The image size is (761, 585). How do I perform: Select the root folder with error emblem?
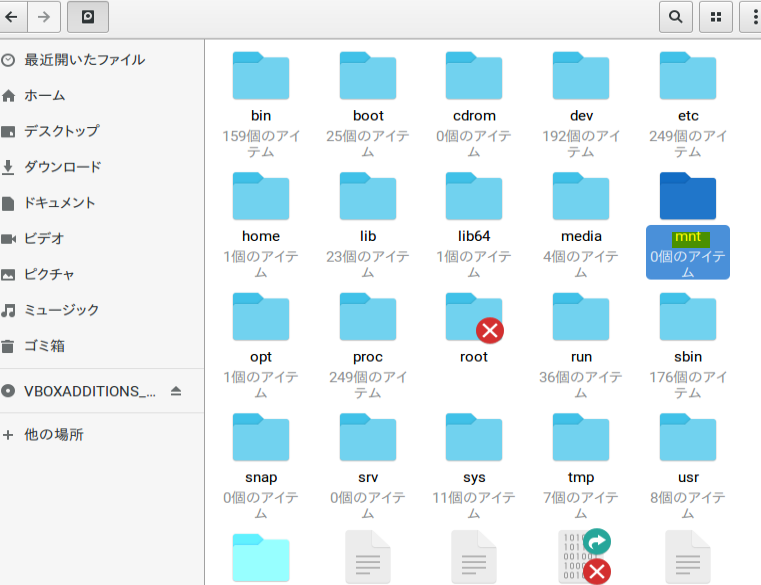474,317
